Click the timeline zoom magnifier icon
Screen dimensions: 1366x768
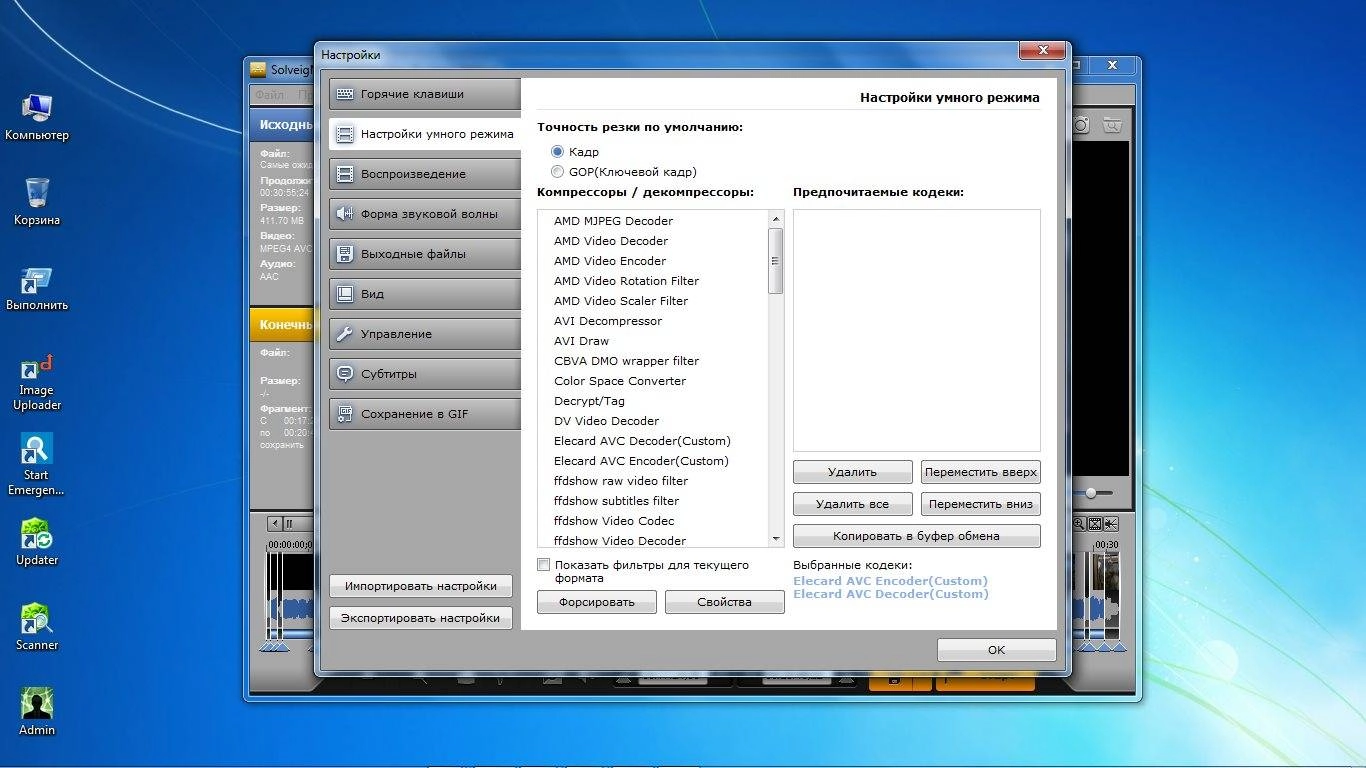(1079, 524)
